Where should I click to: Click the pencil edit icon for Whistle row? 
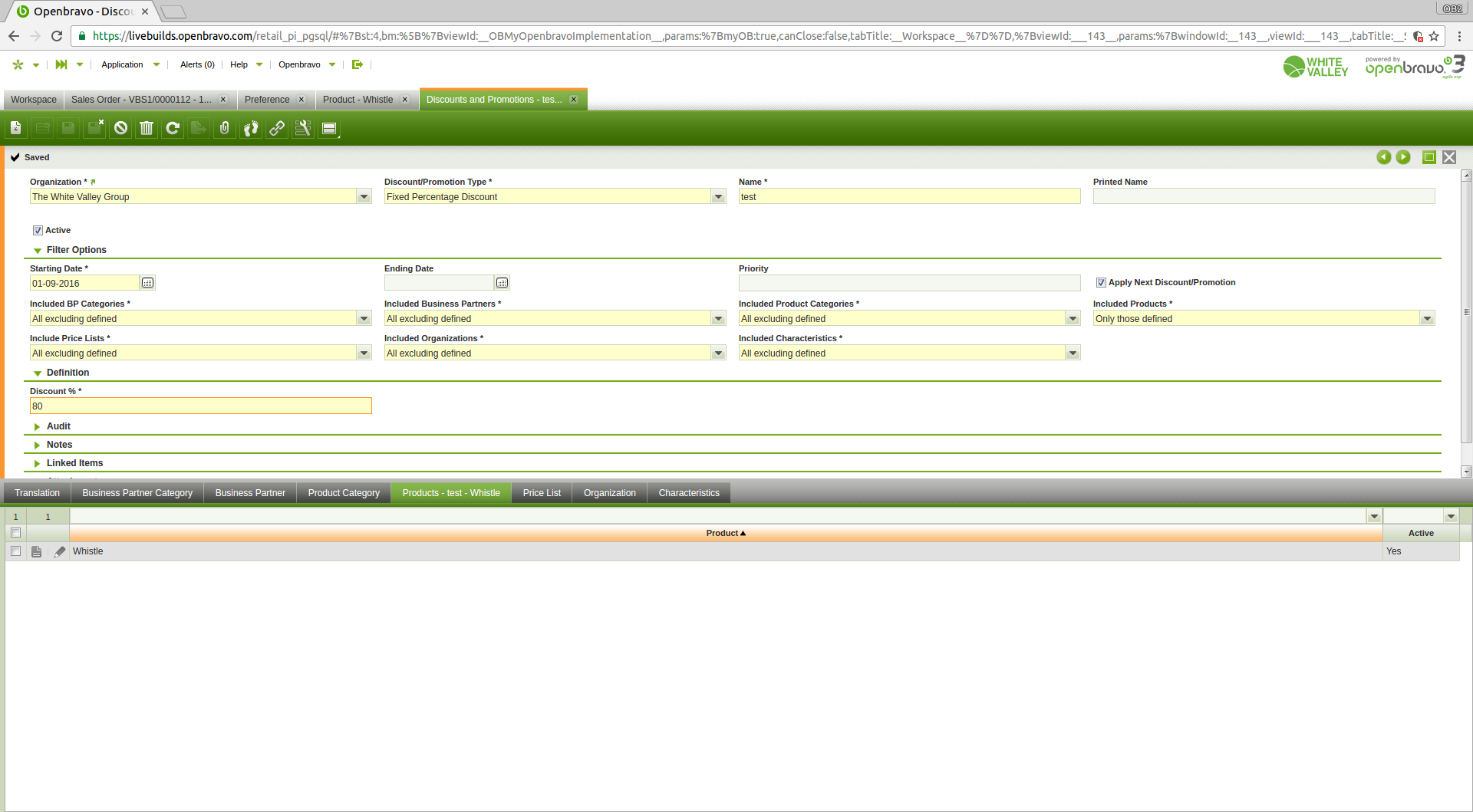(60, 551)
